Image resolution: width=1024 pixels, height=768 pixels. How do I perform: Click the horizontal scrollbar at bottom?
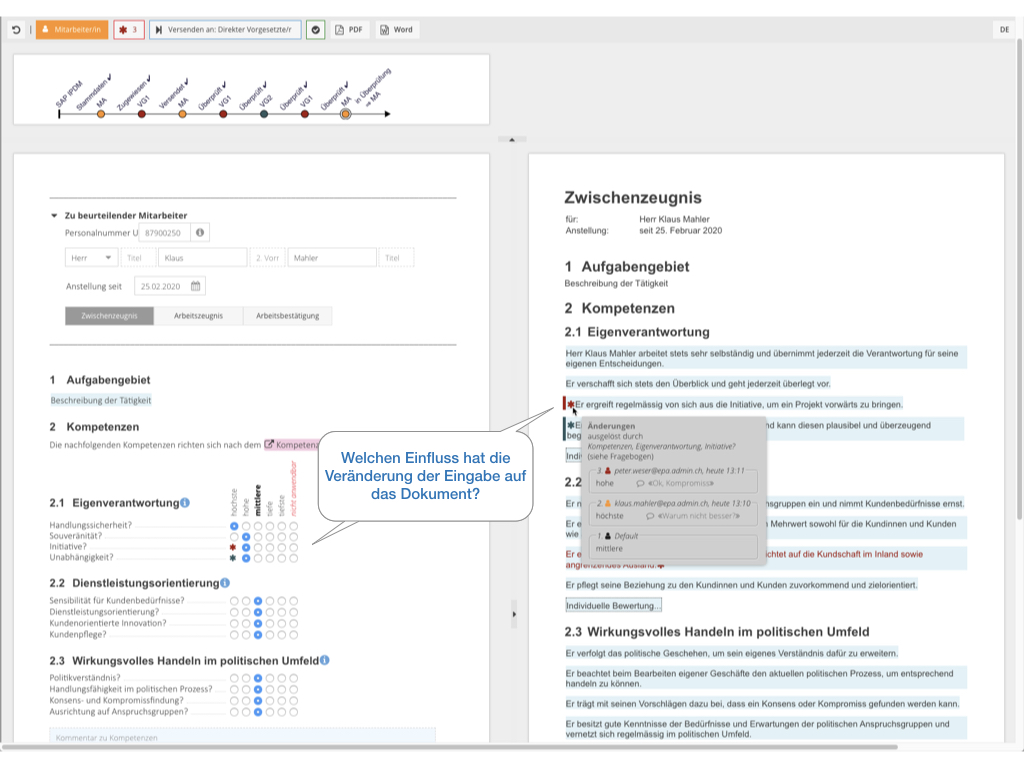(449, 747)
